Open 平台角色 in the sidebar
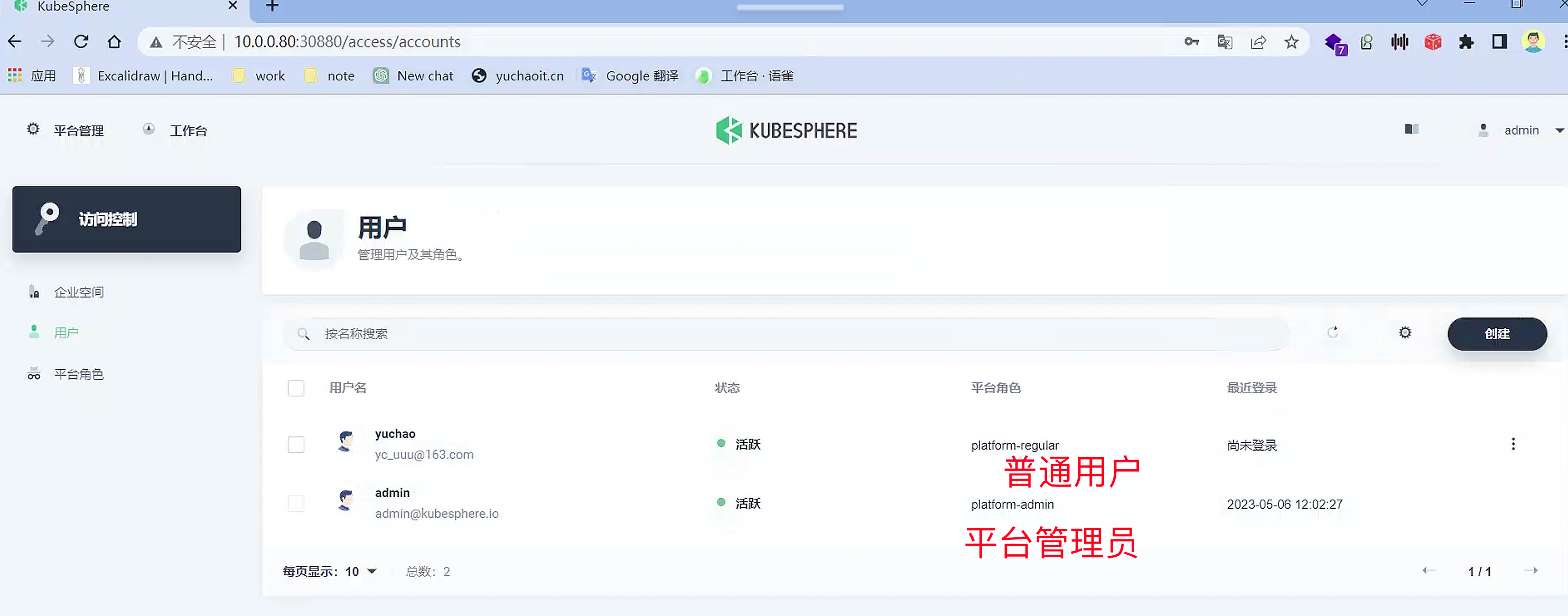Viewport: 1568px width, 616px height. [79, 374]
